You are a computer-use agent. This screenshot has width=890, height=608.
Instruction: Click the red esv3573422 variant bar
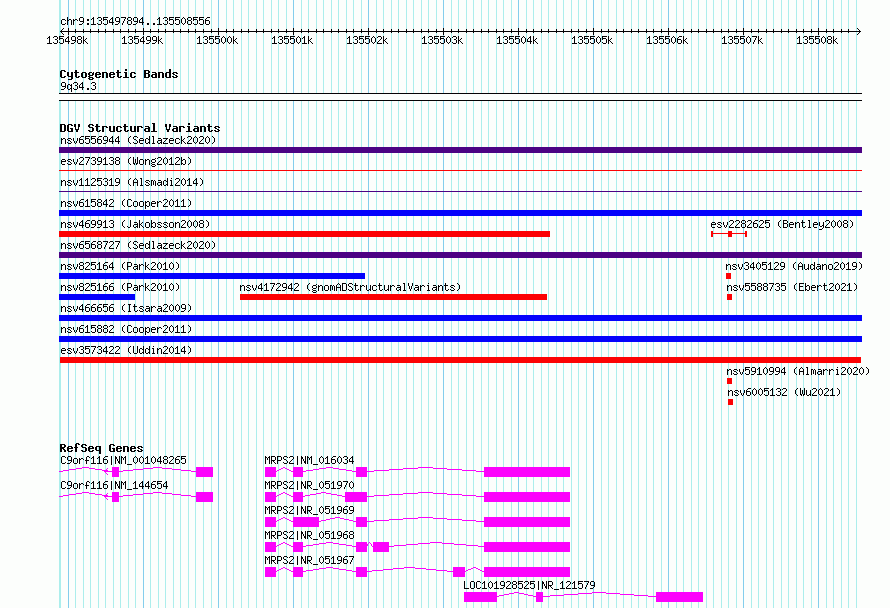tap(460, 360)
